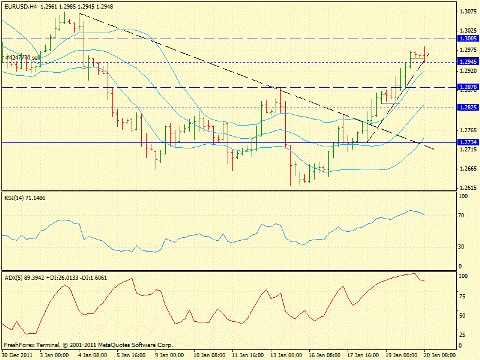Click the ADX scale value 75

462,296
